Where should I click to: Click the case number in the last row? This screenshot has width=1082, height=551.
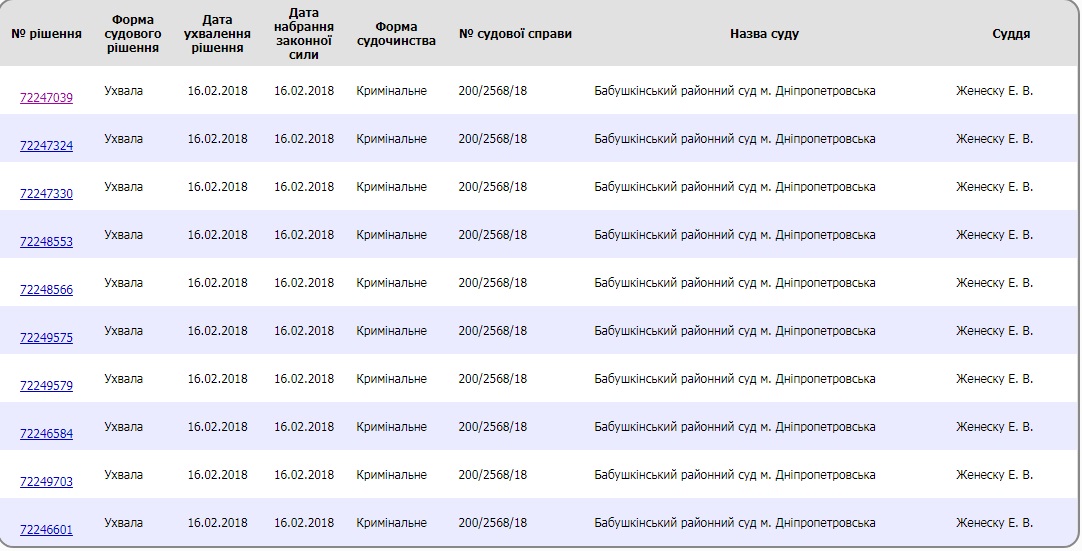[x=492, y=523]
